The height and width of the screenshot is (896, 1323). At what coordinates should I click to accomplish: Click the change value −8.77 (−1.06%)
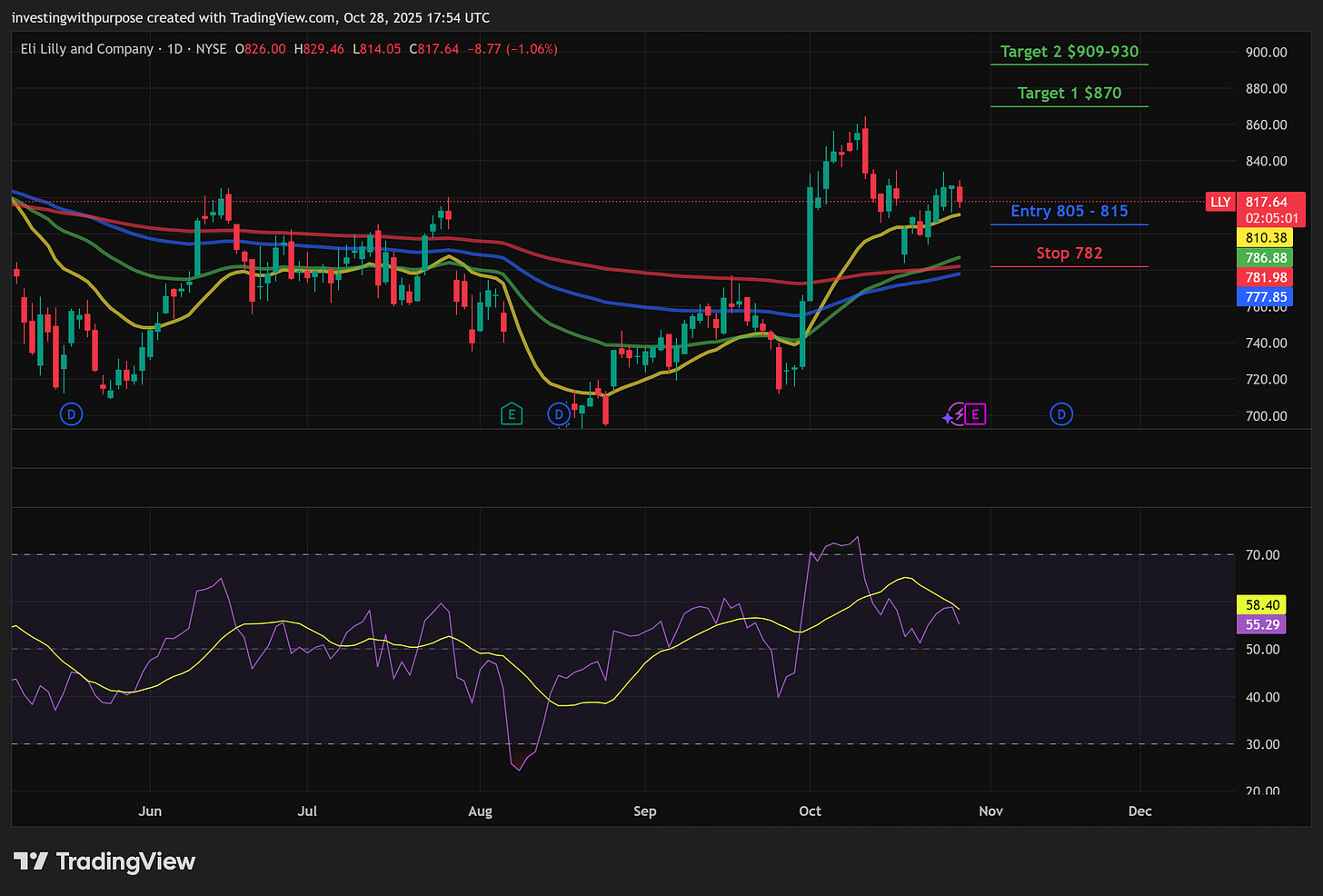512,49
